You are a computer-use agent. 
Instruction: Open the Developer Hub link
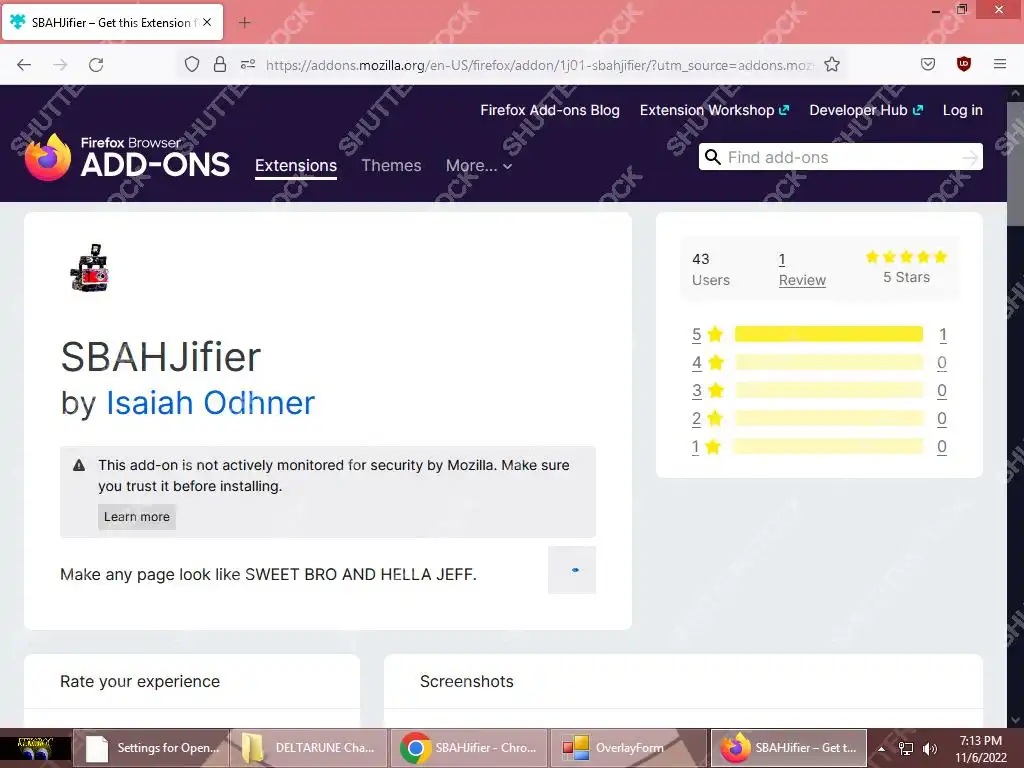coord(866,110)
